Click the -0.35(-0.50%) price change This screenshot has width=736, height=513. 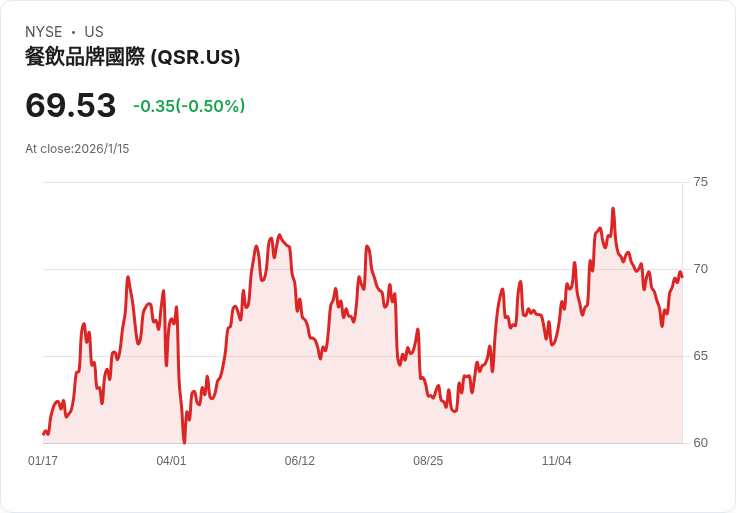tap(189, 106)
